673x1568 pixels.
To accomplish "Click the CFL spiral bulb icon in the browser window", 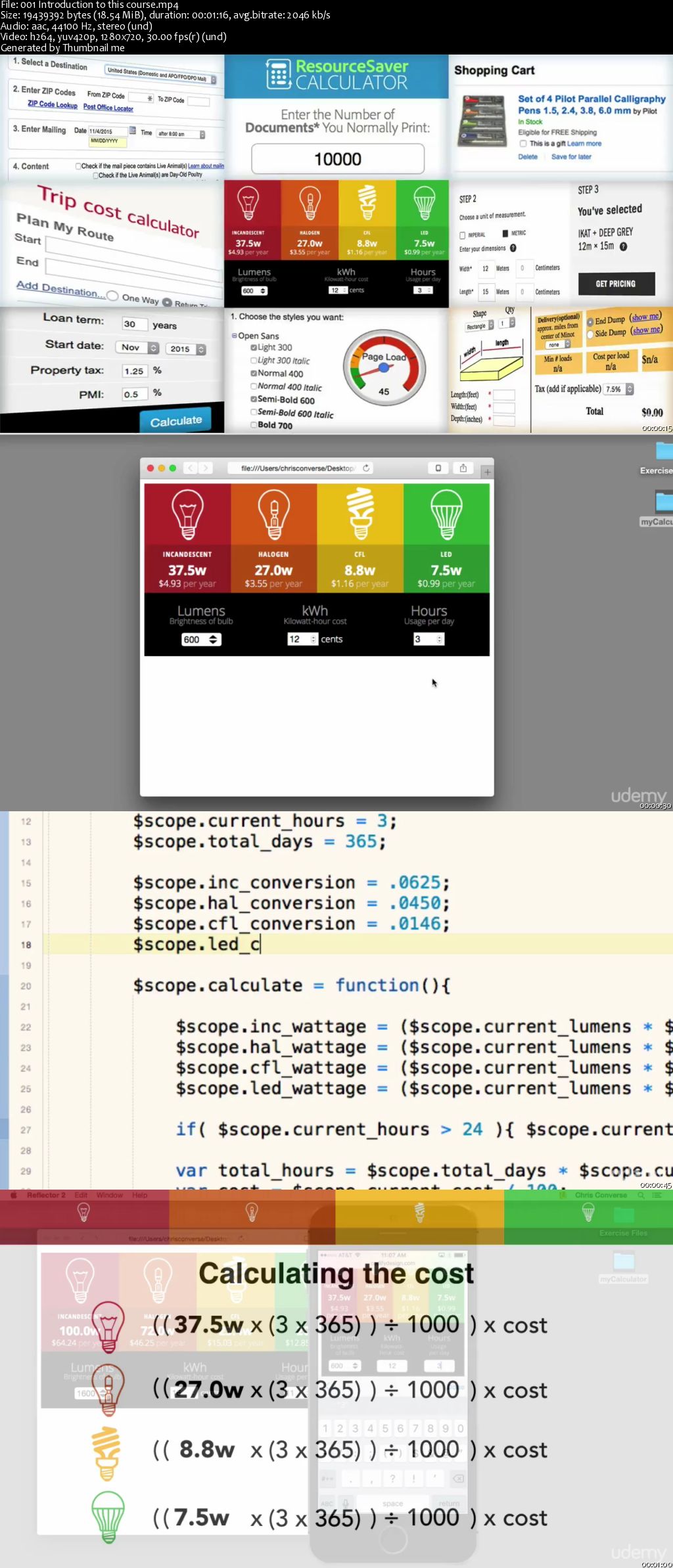I will pos(360,513).
